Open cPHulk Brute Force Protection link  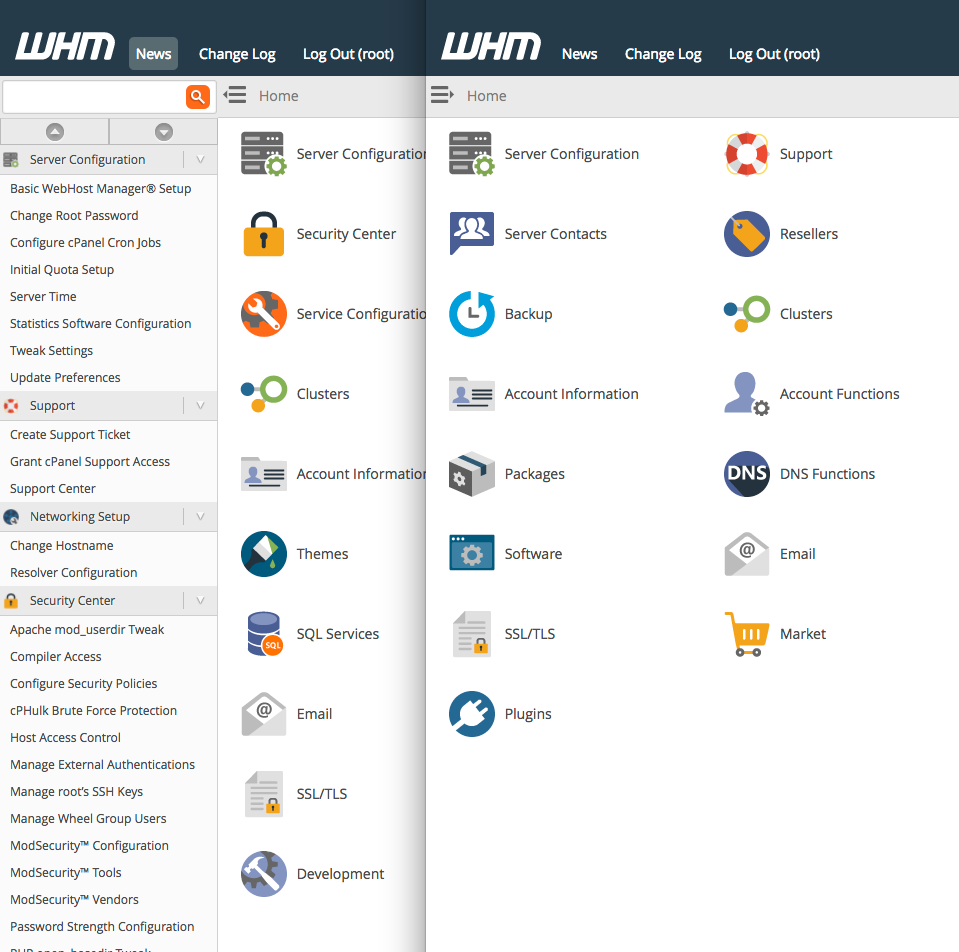94,710
